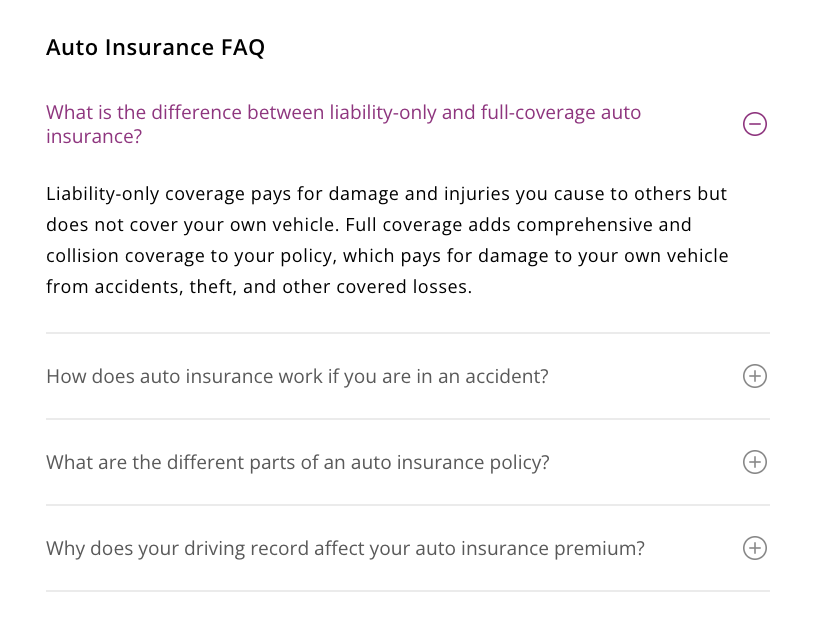Click plus icon for policy parts question
Image resolution: width=836 pixels, height=635 pixels.
click(755, 462)
